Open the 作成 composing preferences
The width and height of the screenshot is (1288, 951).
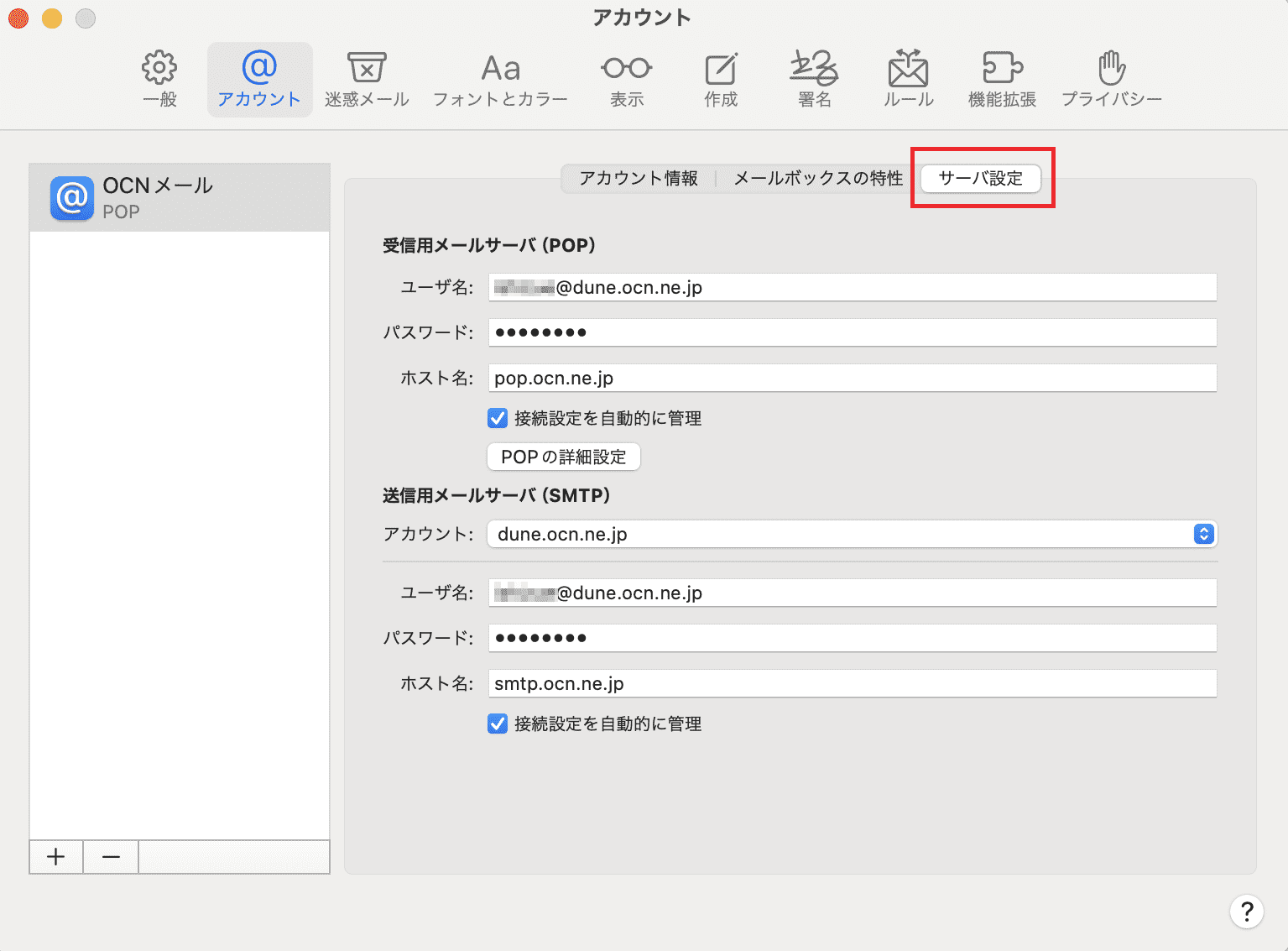click(721, 81)
